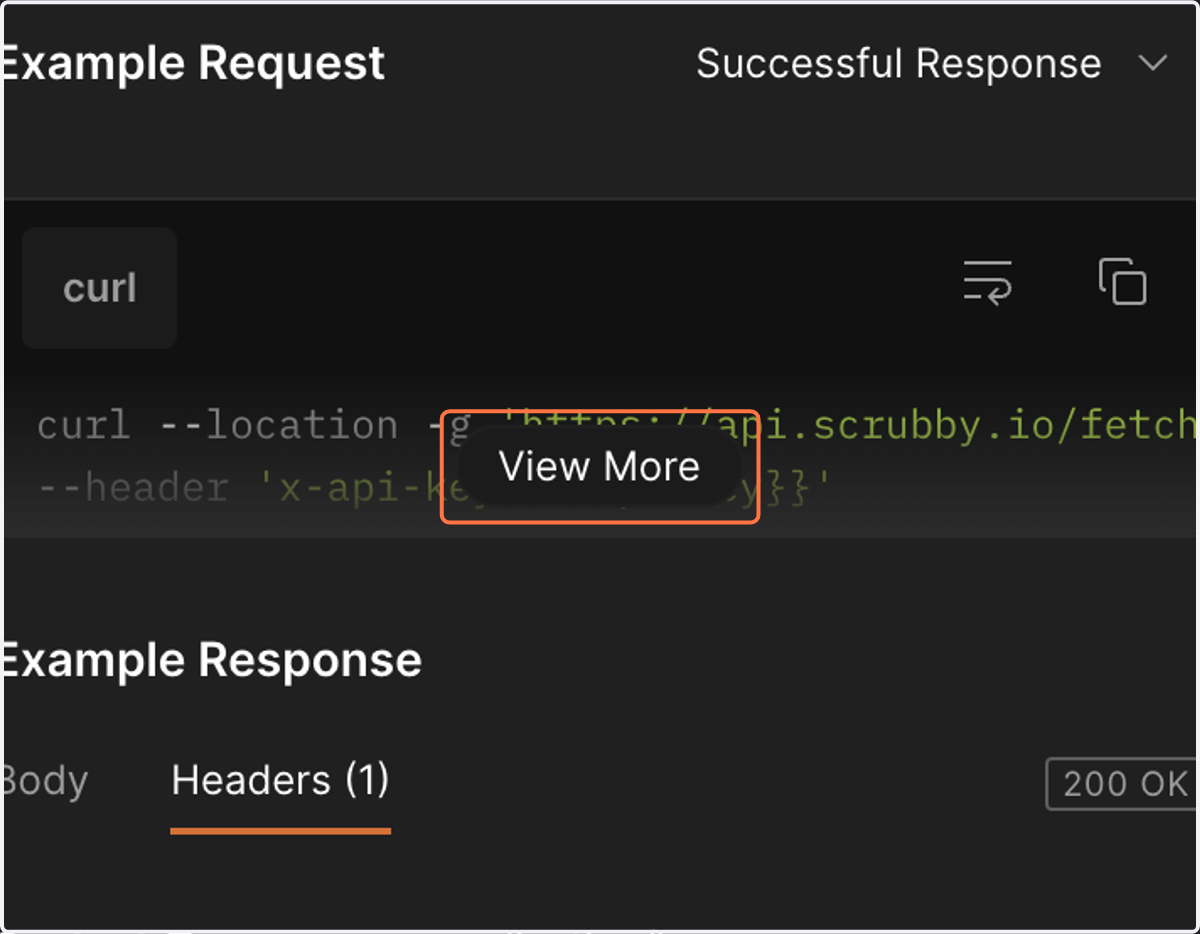Click the 200 OK status badge

(1122, 784)
